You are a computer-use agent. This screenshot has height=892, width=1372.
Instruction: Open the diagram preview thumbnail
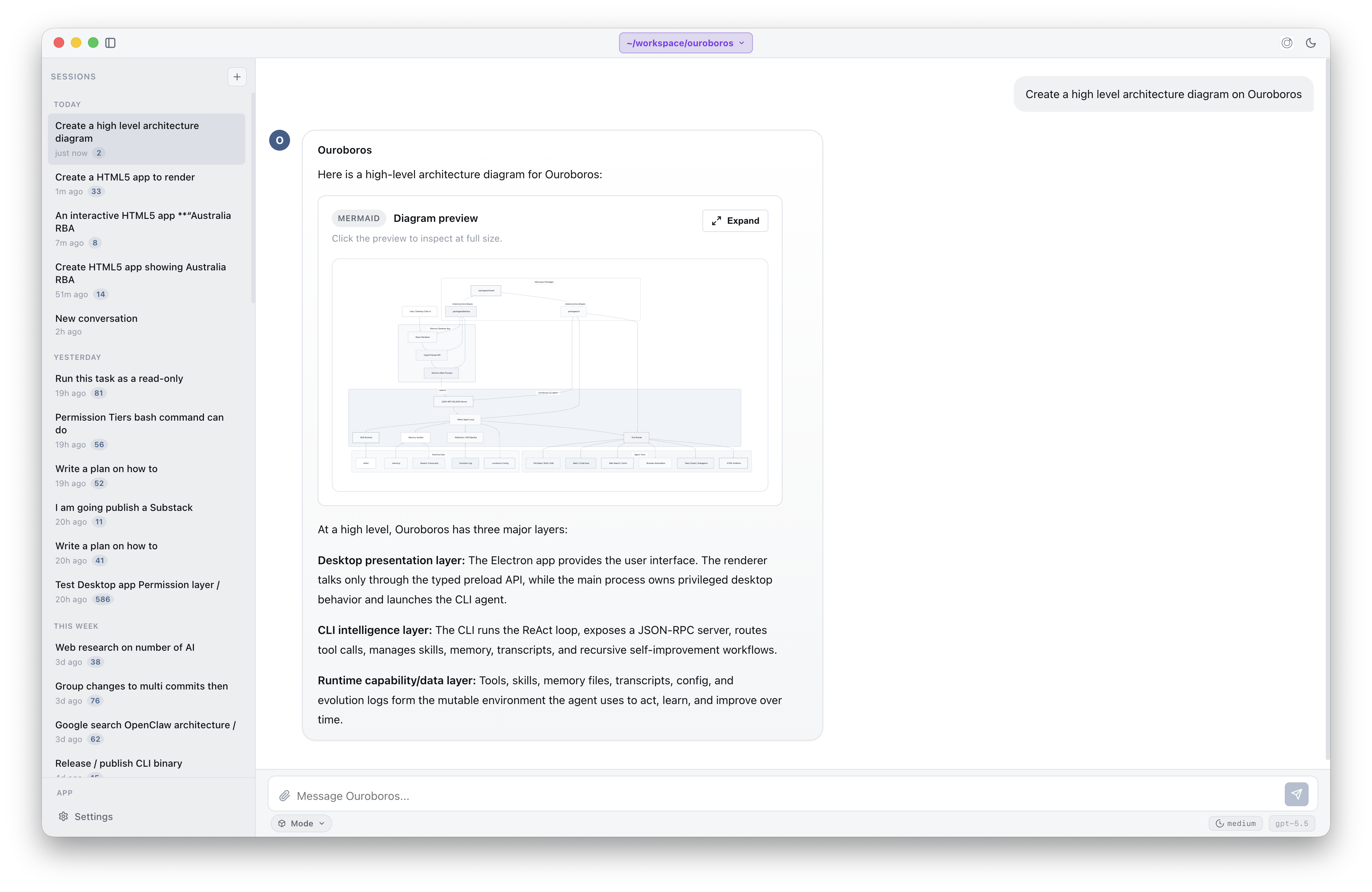(550, 376)
